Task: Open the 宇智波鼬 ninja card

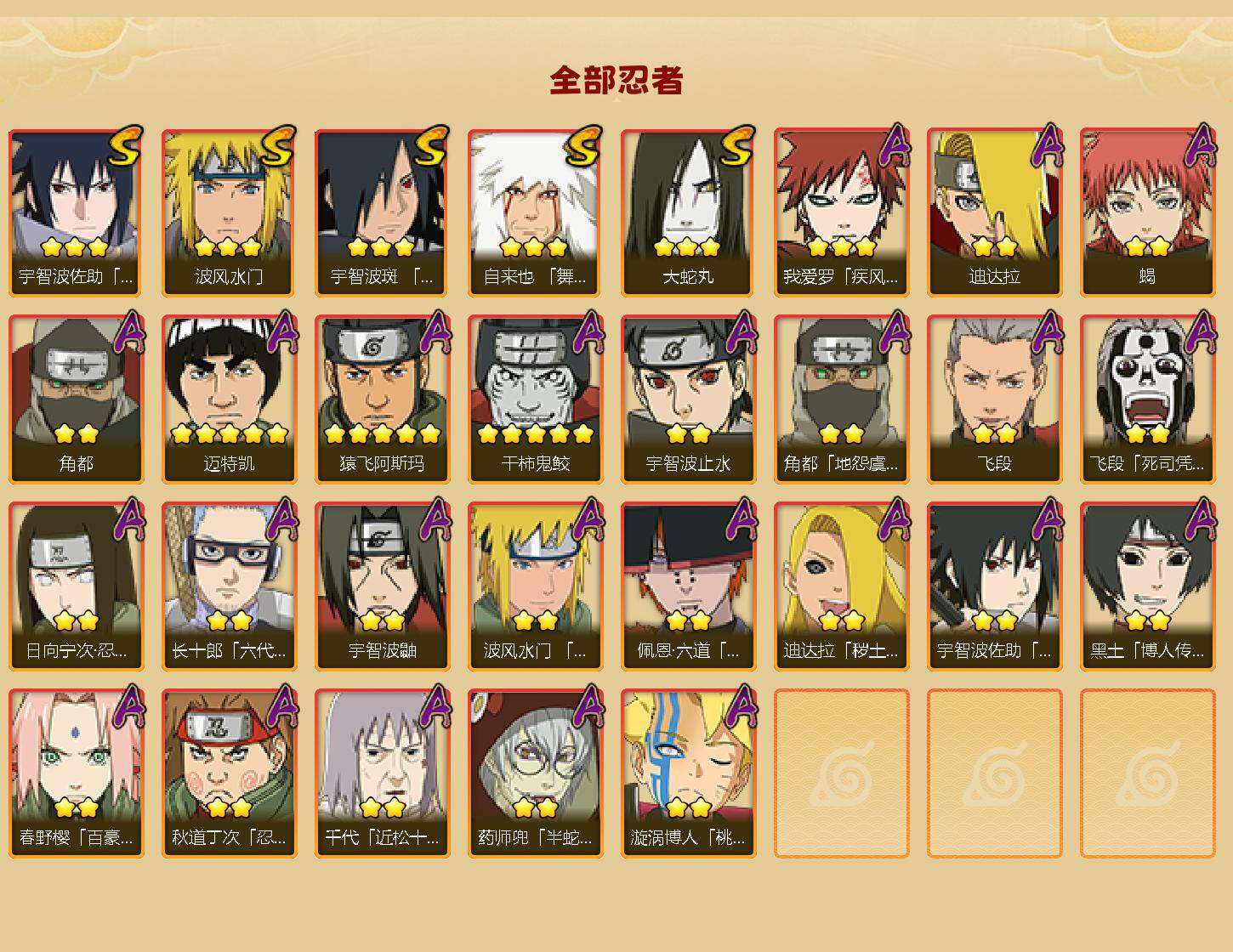Action: pos(382,586)
